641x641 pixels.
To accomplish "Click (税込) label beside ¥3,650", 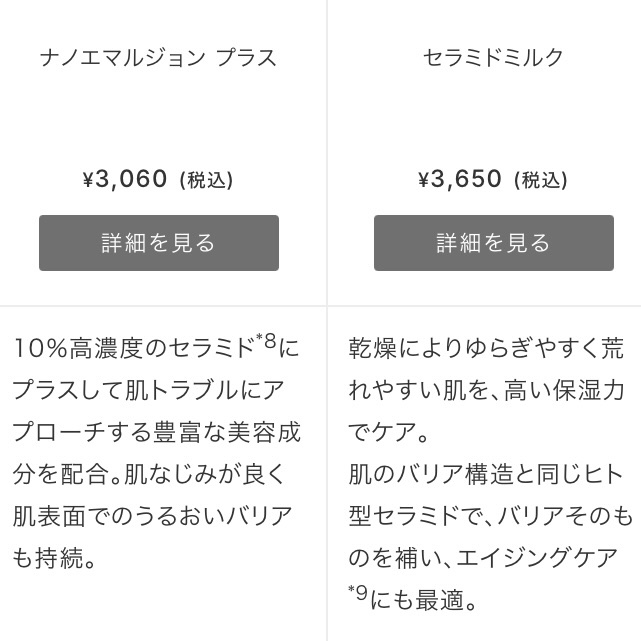I will pyautogui.click(x=541, y=181).
